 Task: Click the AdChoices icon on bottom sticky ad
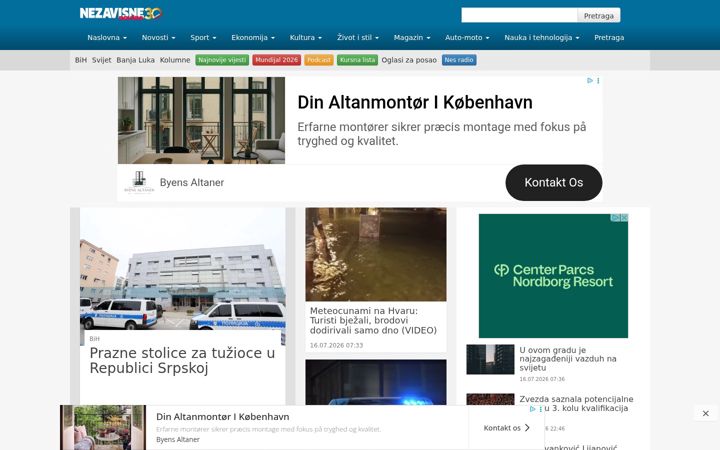[x=533, y=409]
